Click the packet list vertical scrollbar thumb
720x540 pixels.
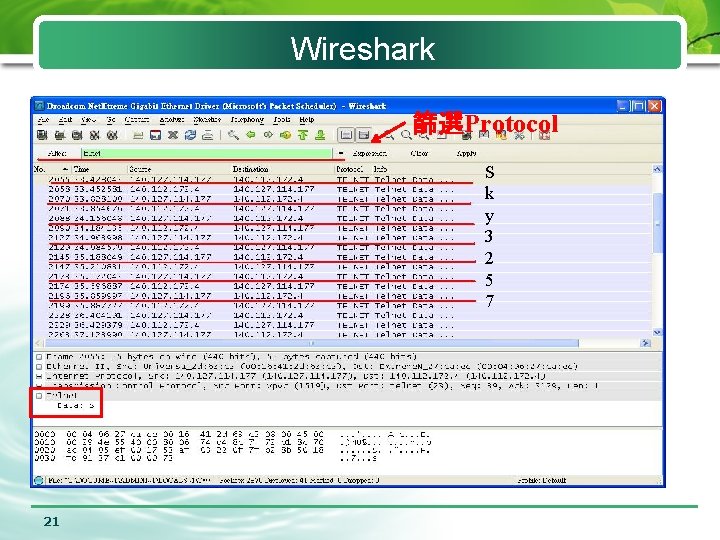[657, 223]
